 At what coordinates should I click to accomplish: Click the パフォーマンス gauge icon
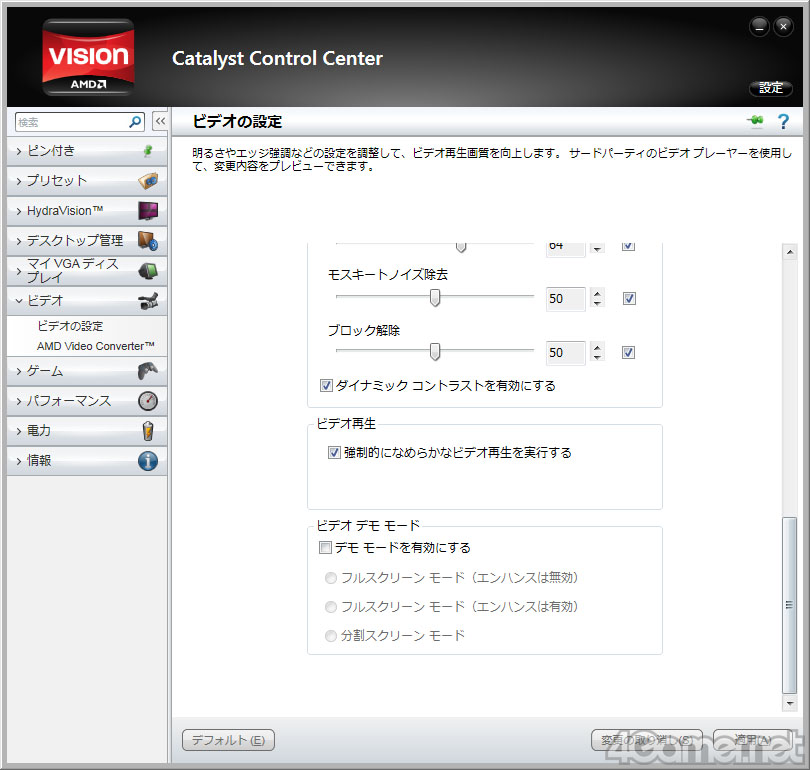(148, 401)
